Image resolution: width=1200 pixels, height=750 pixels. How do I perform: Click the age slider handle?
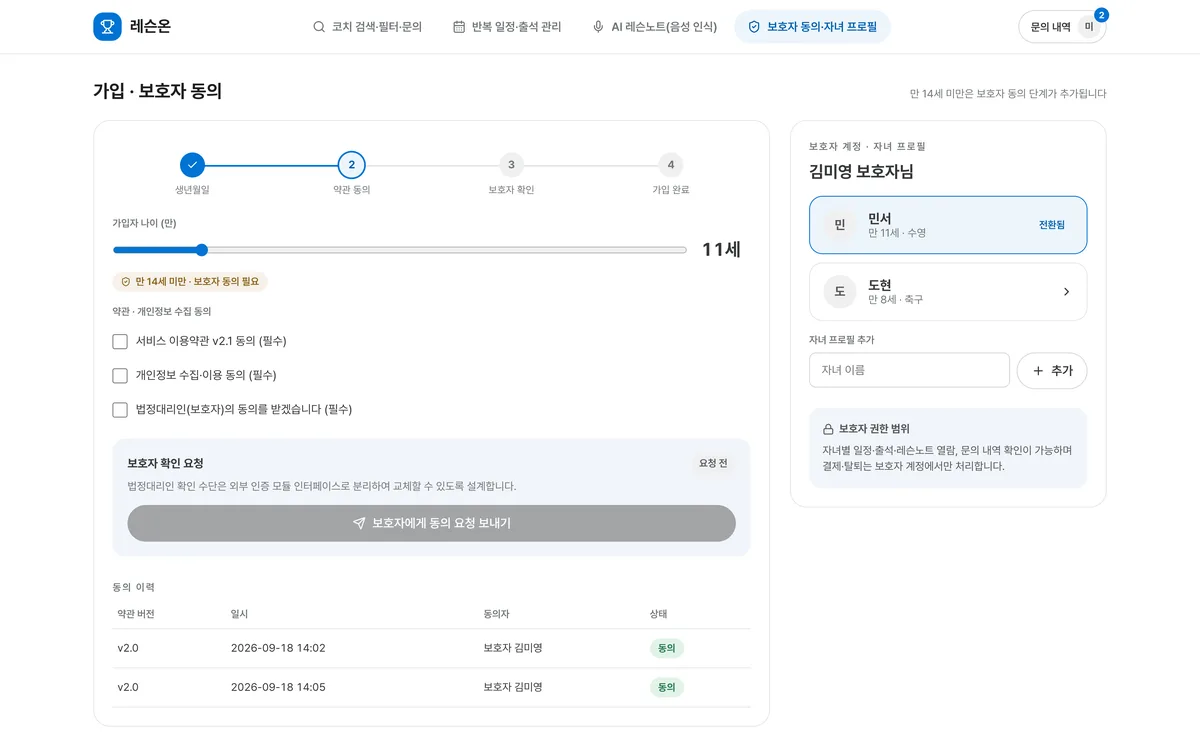point(201,250)
